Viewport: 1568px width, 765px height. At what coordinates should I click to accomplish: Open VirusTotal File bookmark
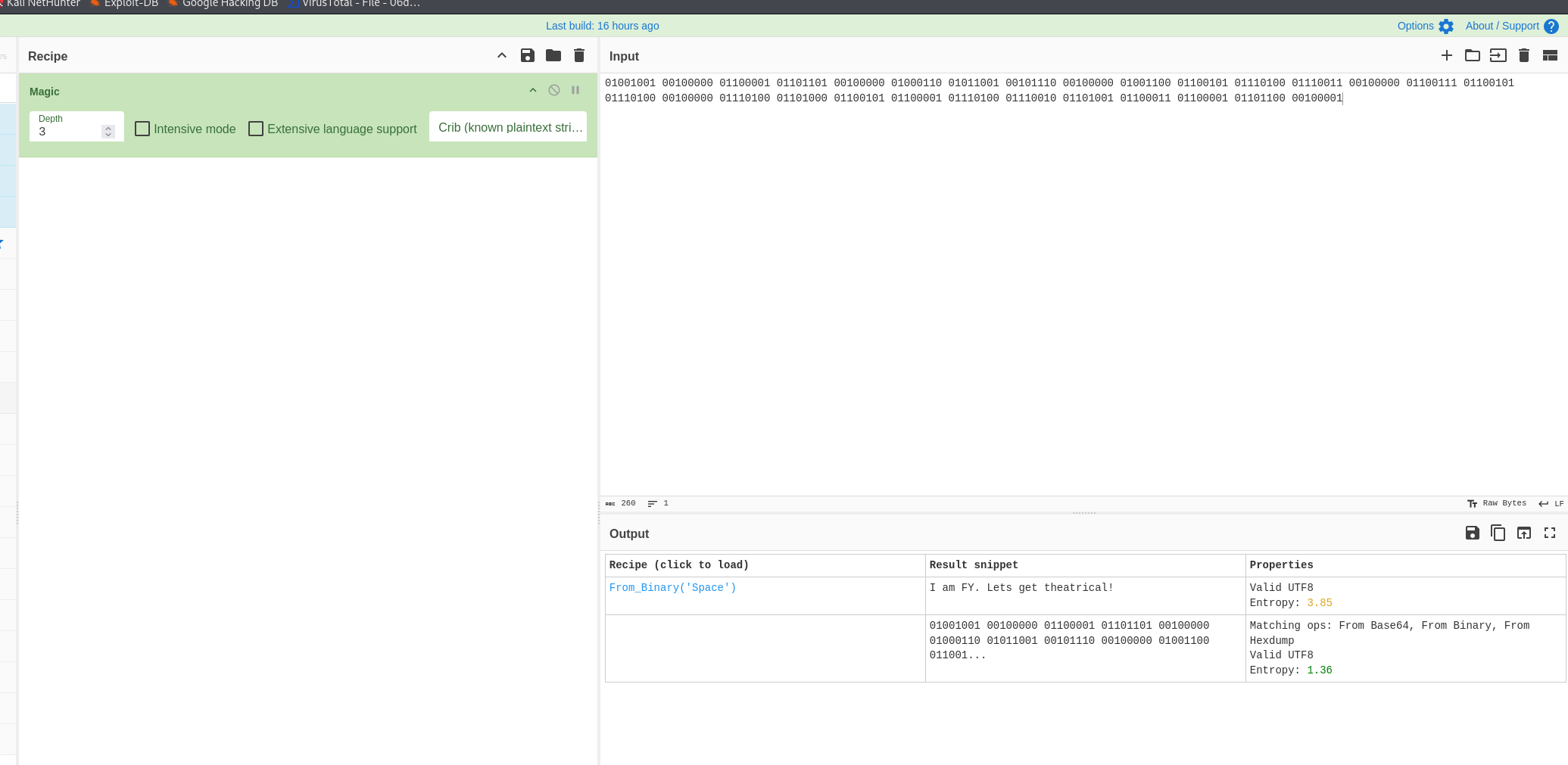[x=354, y=4]
